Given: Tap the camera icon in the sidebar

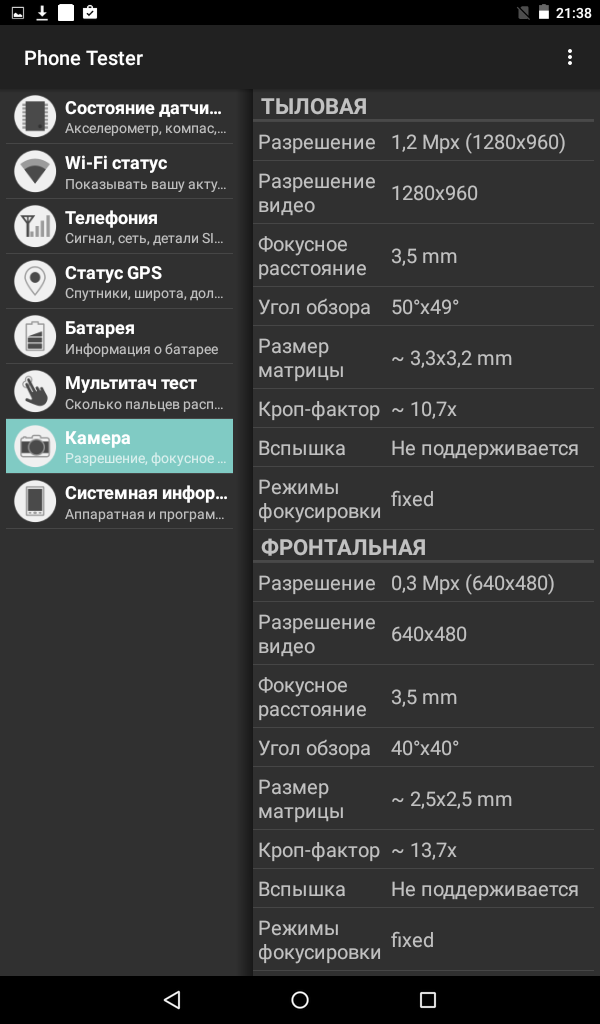Looking at the screenshot, I should pos(35,446).
